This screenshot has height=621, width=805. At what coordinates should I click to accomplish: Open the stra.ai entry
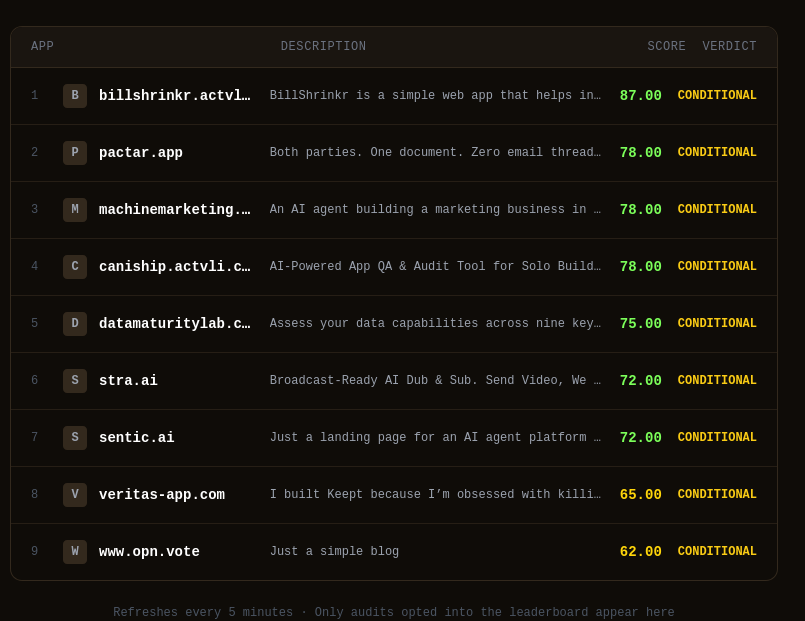[128, 381]
